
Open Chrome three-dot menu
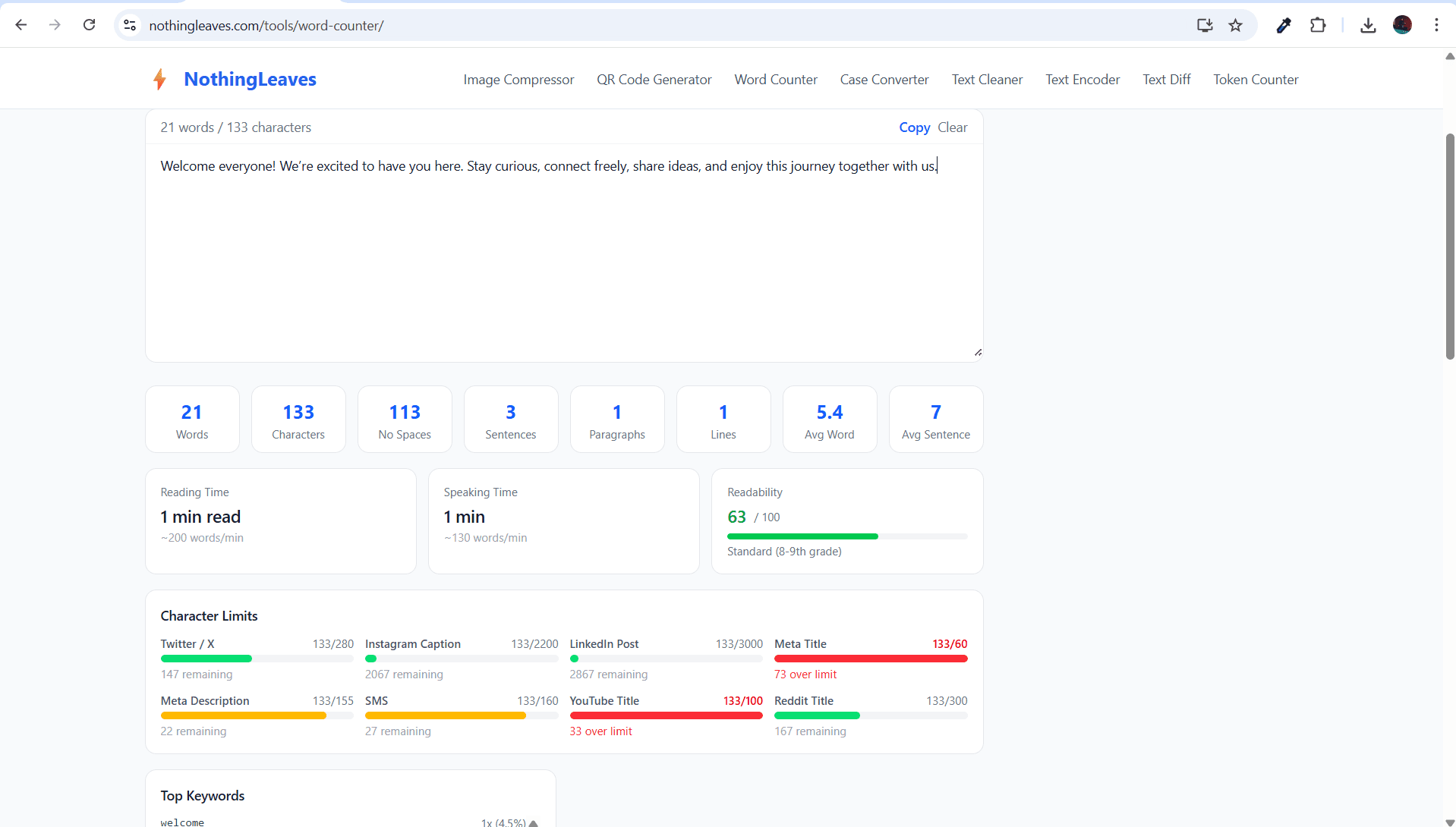click(1436, 25)
